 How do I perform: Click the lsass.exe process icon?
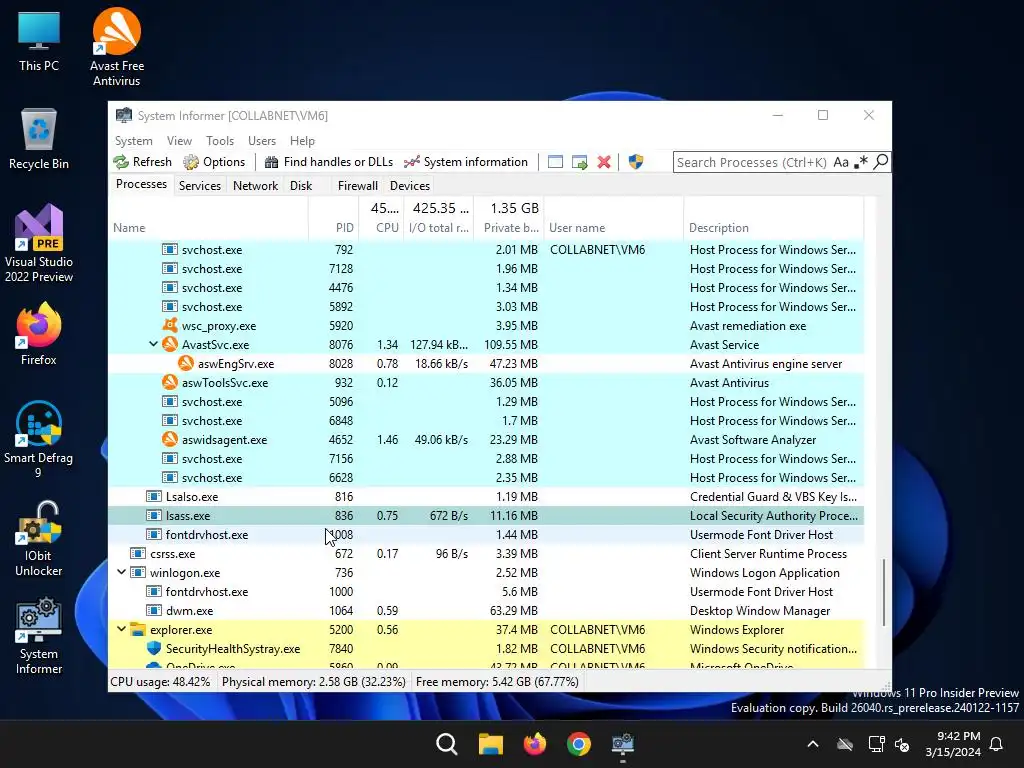153,515
